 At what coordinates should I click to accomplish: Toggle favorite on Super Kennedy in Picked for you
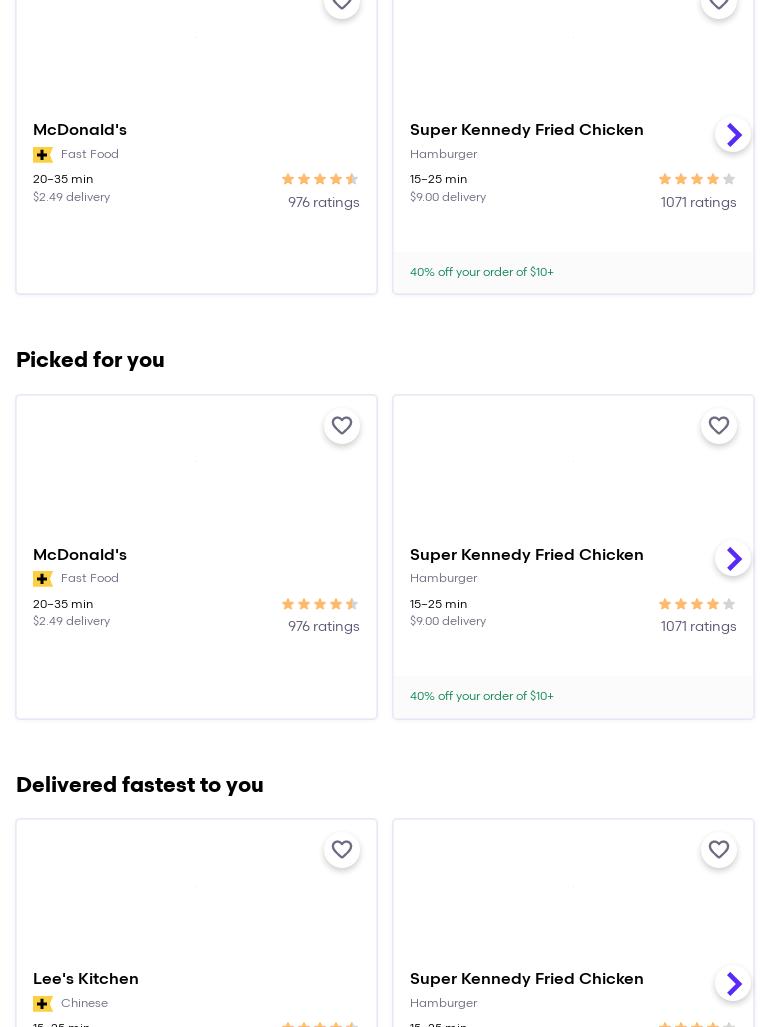click(719, 426)
